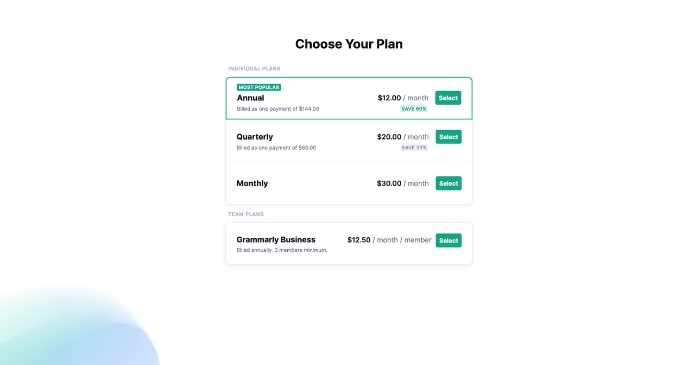The height and width of the screenshot is (365, 700).
Task: Click the Quarterly plan title
Action: click(254, 137)
